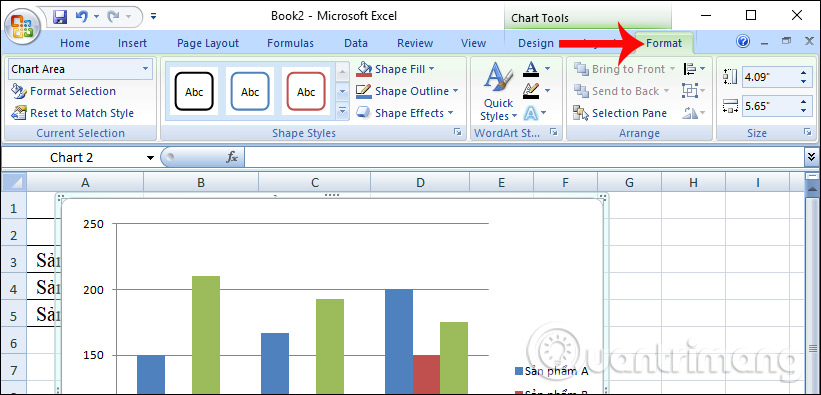The image size is (821, 395).
Task: Minimize the ribbon workbook window
Action: pyautogui.click(x=765, y=42)
